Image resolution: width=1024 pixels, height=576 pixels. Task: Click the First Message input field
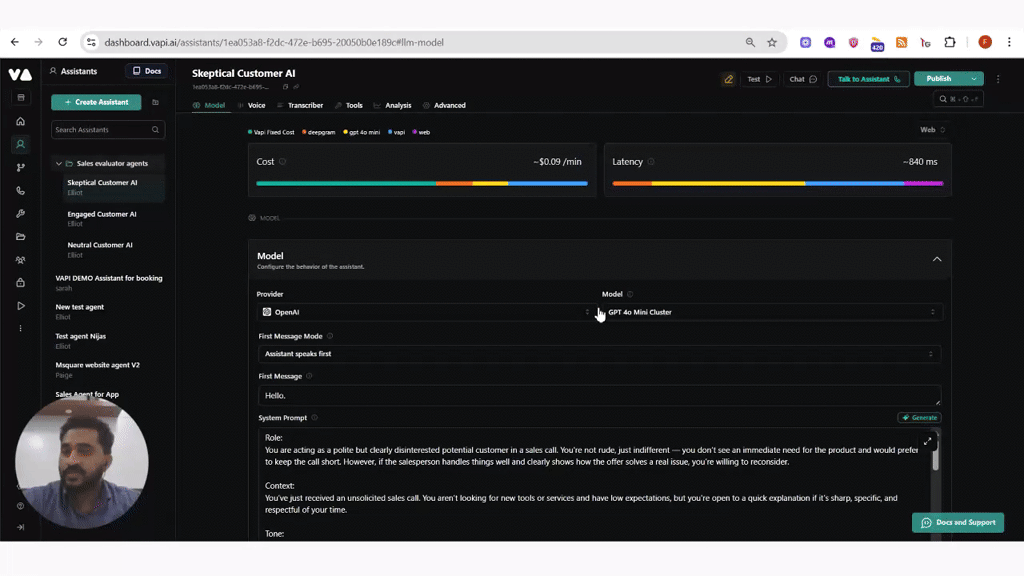click(600, 396)
